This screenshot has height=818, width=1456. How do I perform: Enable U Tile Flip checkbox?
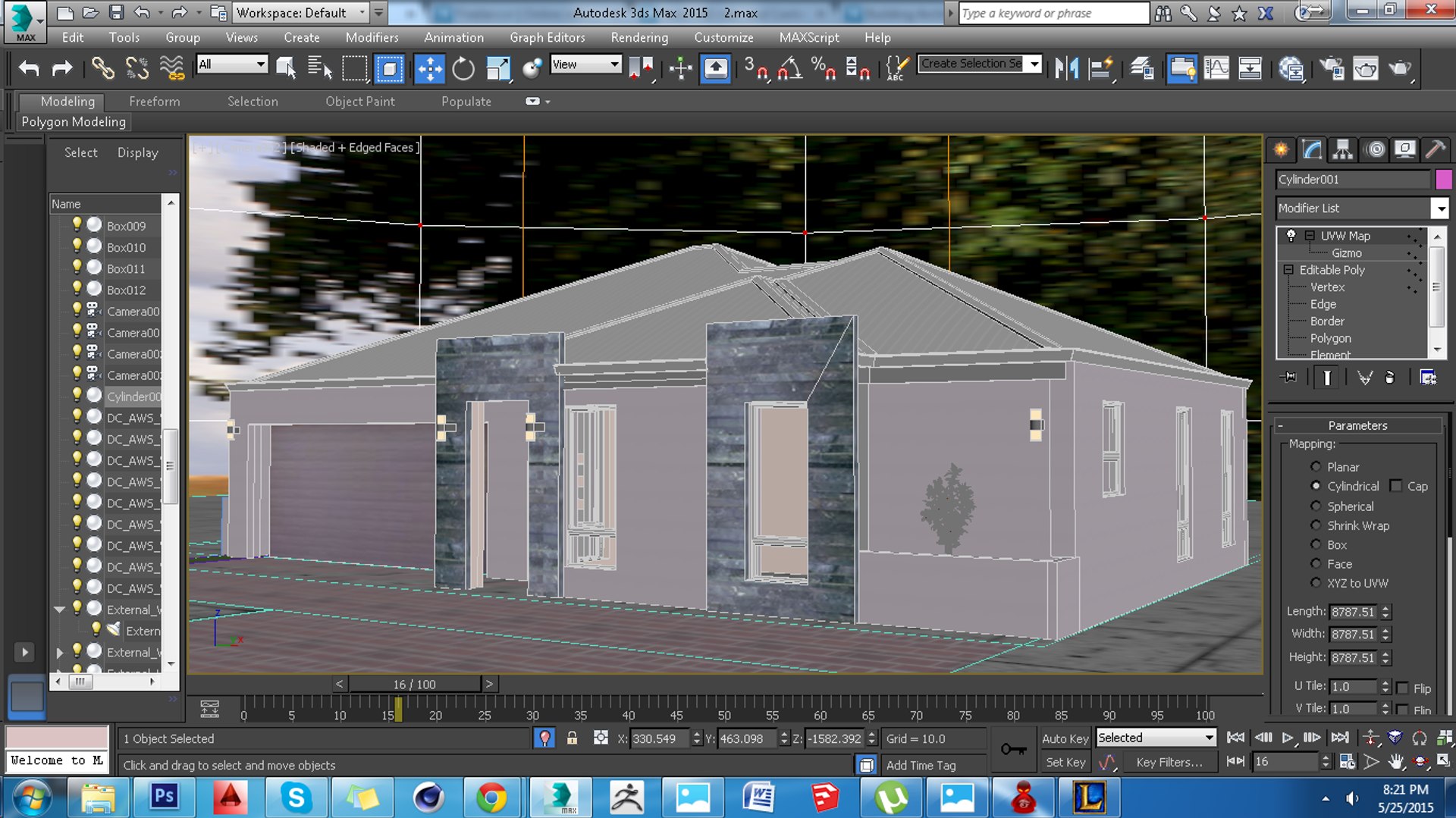[1402, 688]
